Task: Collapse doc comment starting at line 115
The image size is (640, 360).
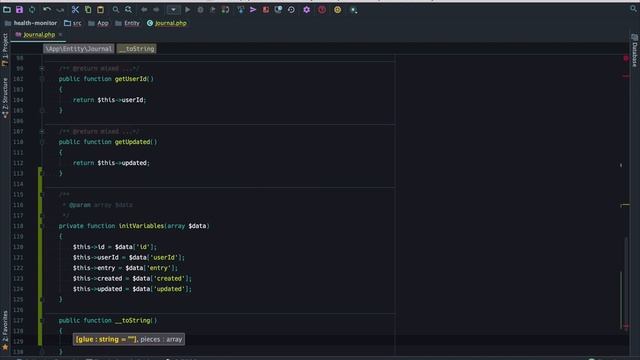Action: [x=42, y=195]
